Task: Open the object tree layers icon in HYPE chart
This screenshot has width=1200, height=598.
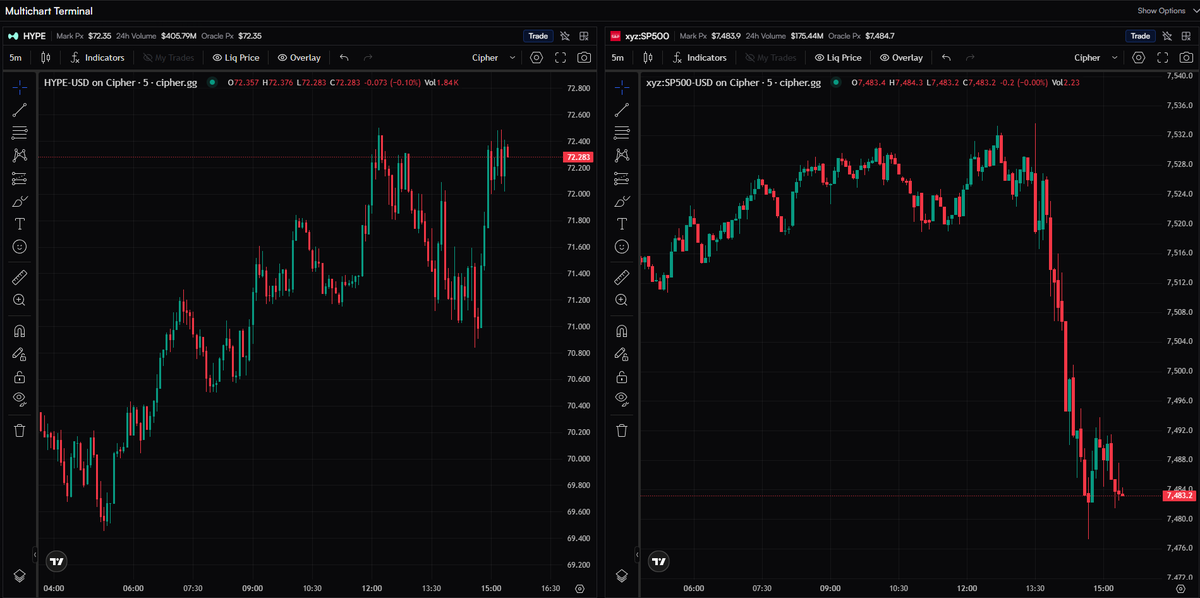Action: (x=19, y=576)
